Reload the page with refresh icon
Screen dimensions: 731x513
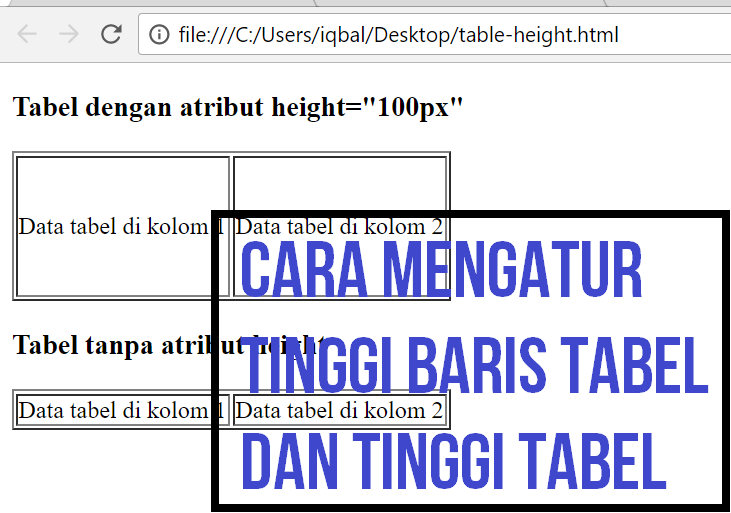pos(111,34)
